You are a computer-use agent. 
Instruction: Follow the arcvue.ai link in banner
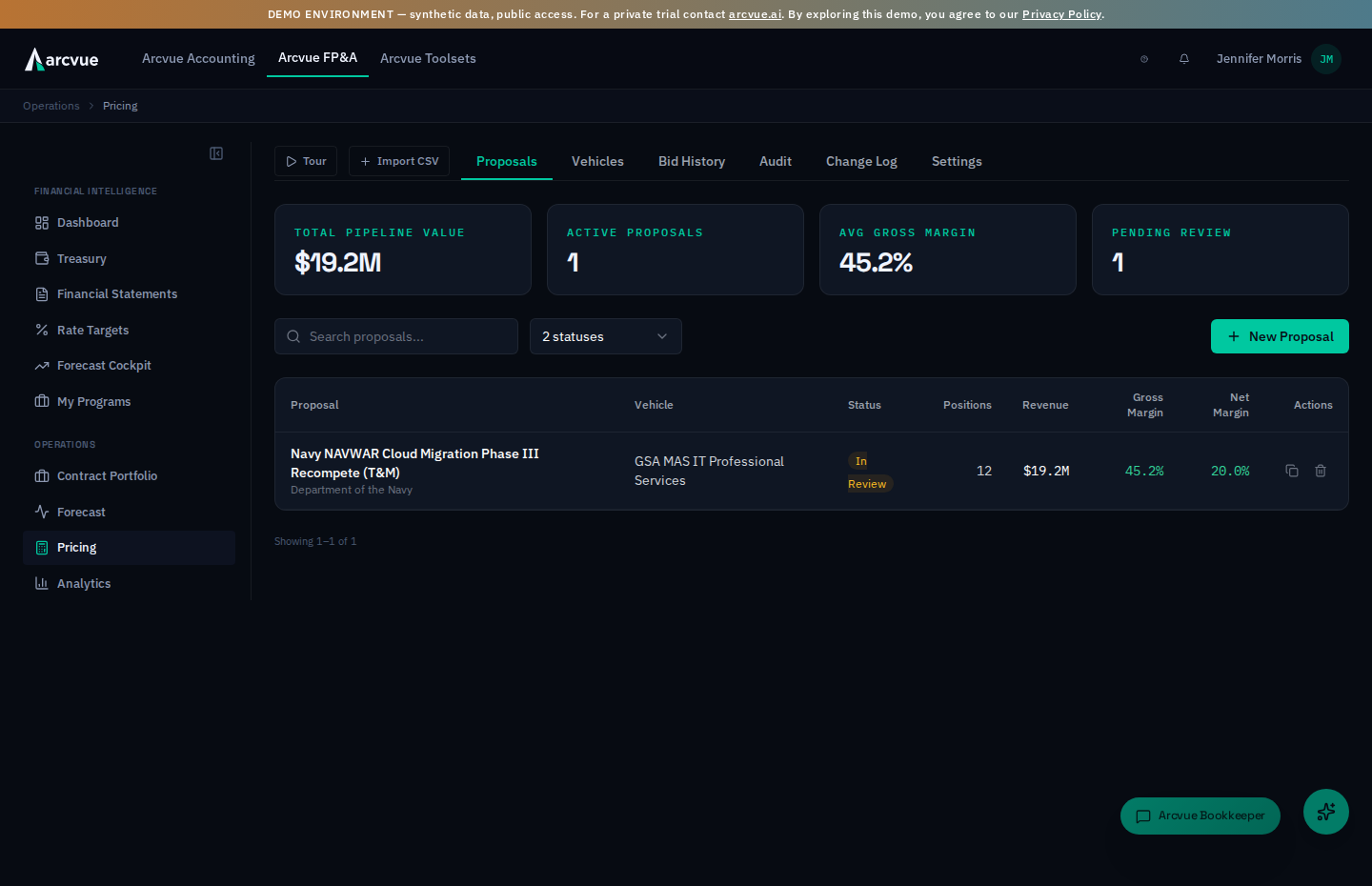[755, 14]
